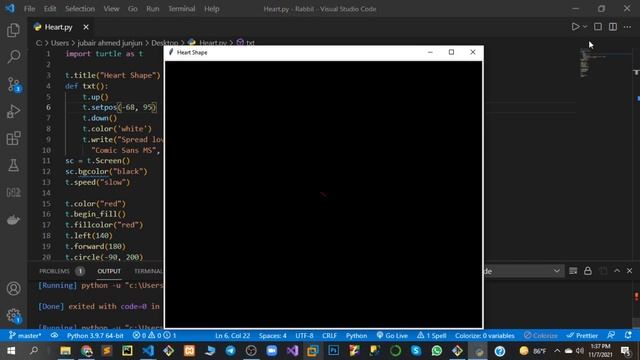Clear the output panel
The height and width of the screenshot is (360, 640).
coord(573,271)
